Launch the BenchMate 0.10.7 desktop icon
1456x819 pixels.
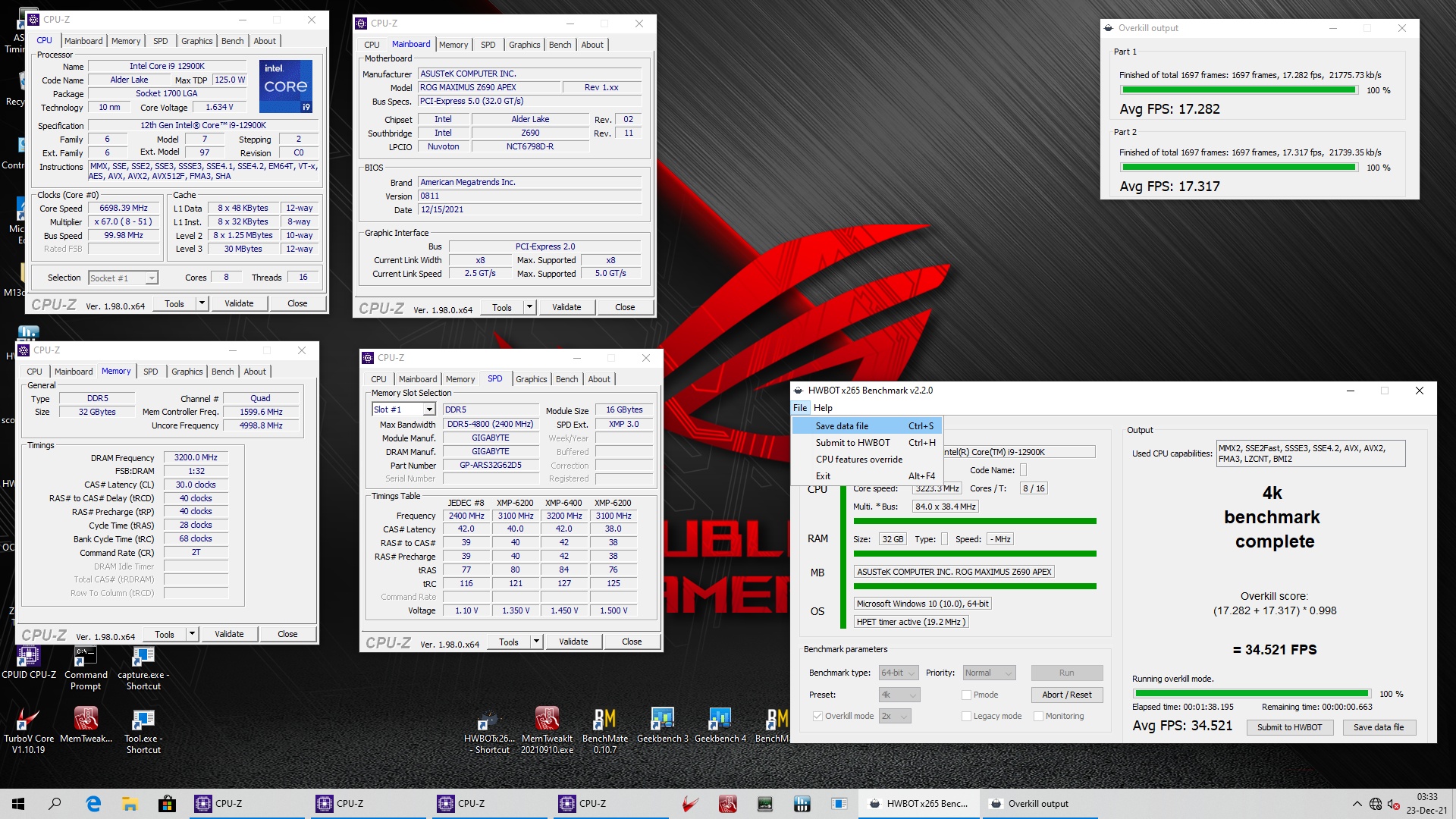[604, 730]
